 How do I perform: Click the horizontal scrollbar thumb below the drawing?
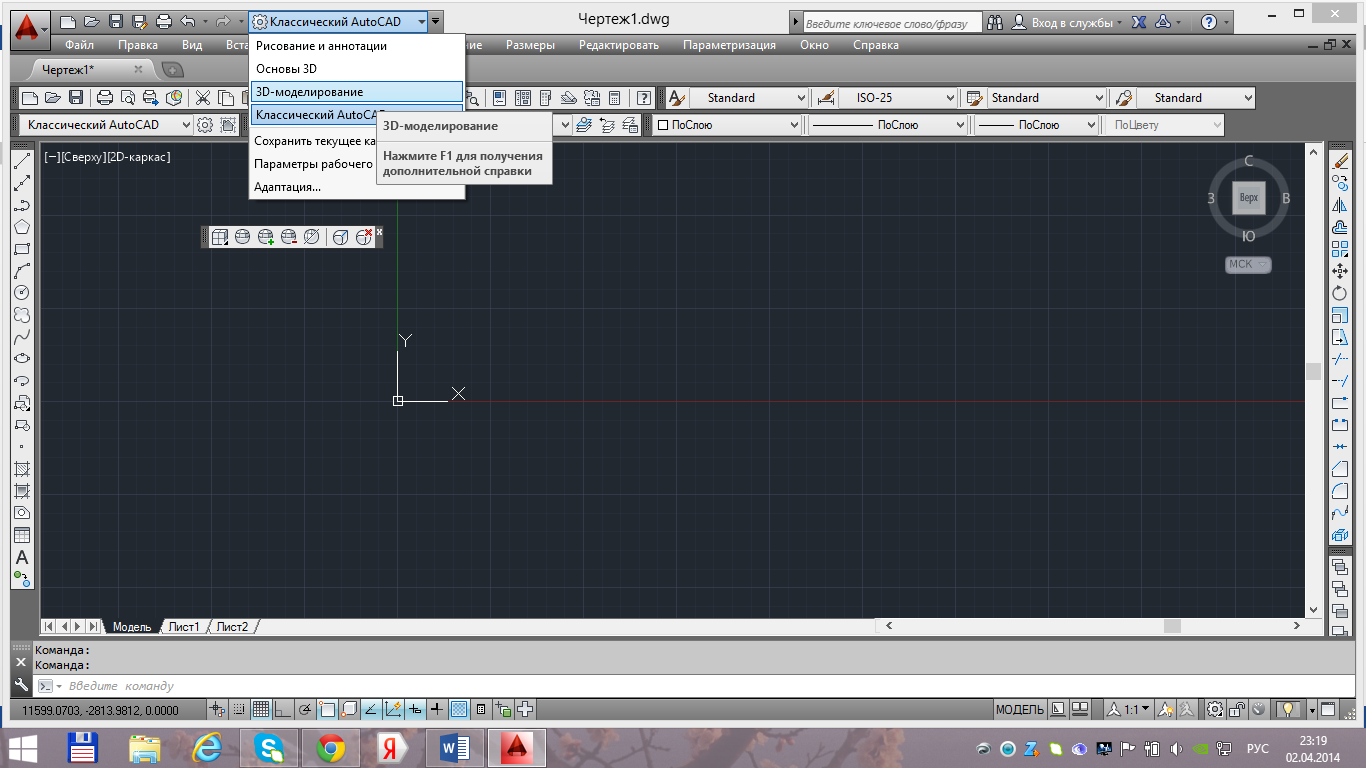pos(1172,626)
